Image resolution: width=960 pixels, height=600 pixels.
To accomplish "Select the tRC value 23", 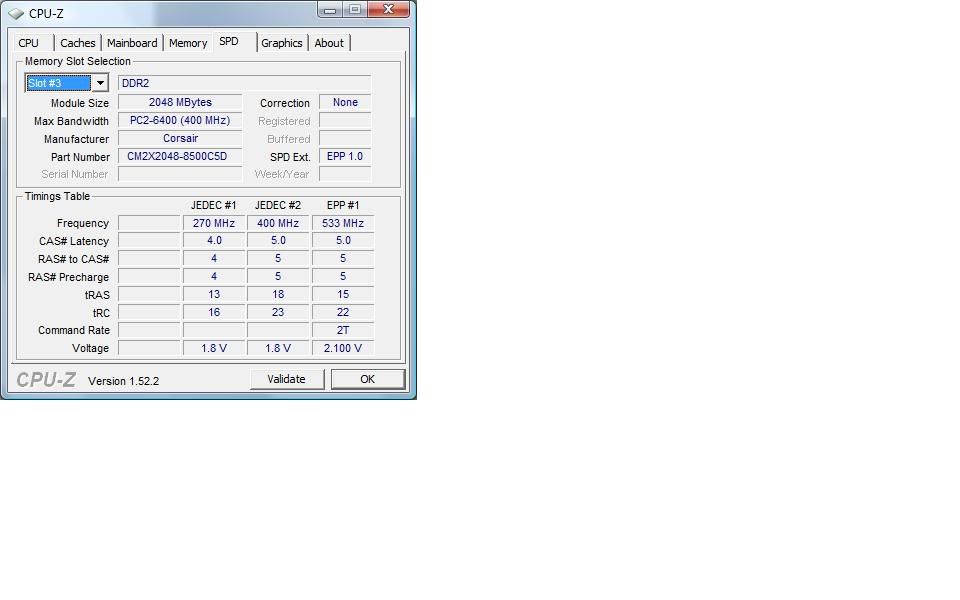I will tap(278, 312).
